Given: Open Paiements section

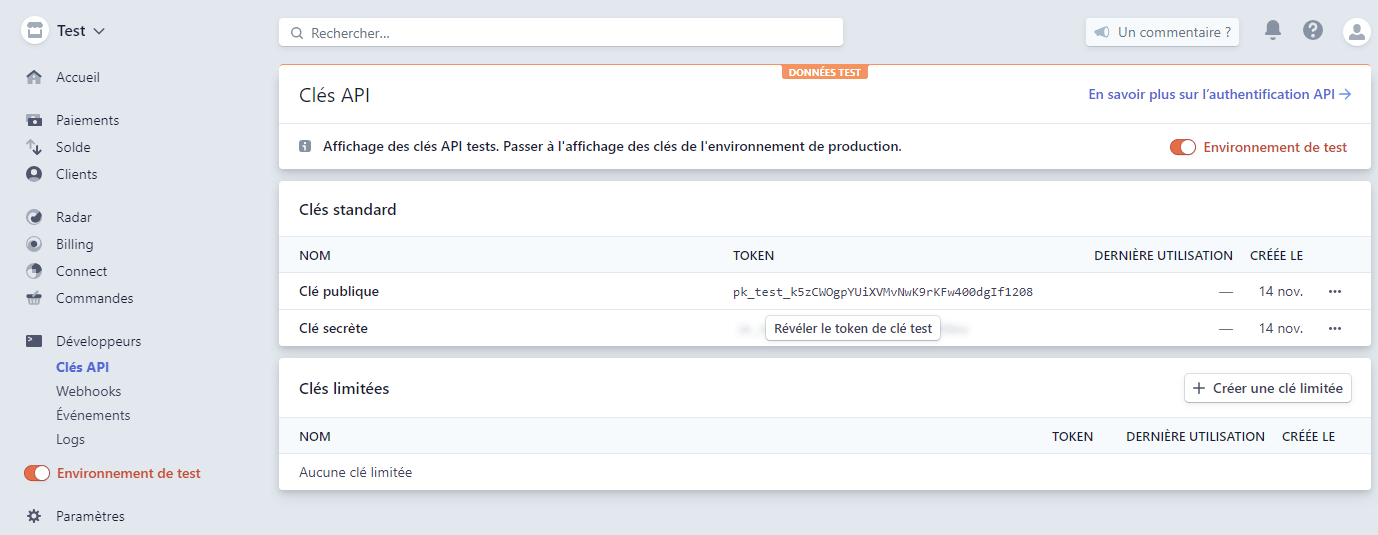Looking at the screenshot, I should (87, 120).
